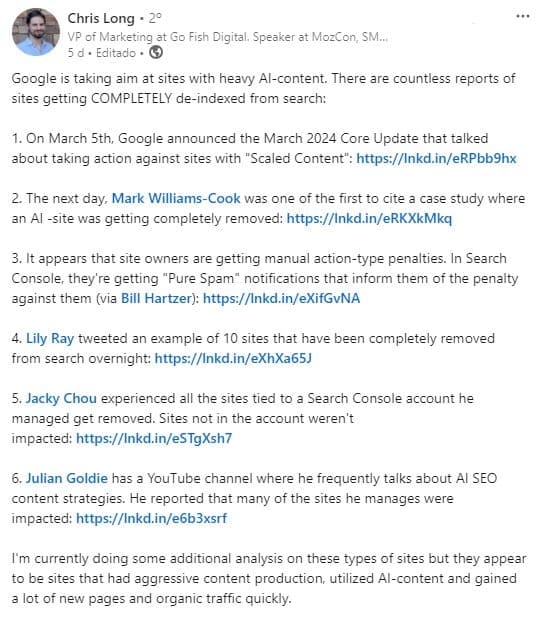Click the globe public visibility icon
549x619 pixels.
pos(156,53)
